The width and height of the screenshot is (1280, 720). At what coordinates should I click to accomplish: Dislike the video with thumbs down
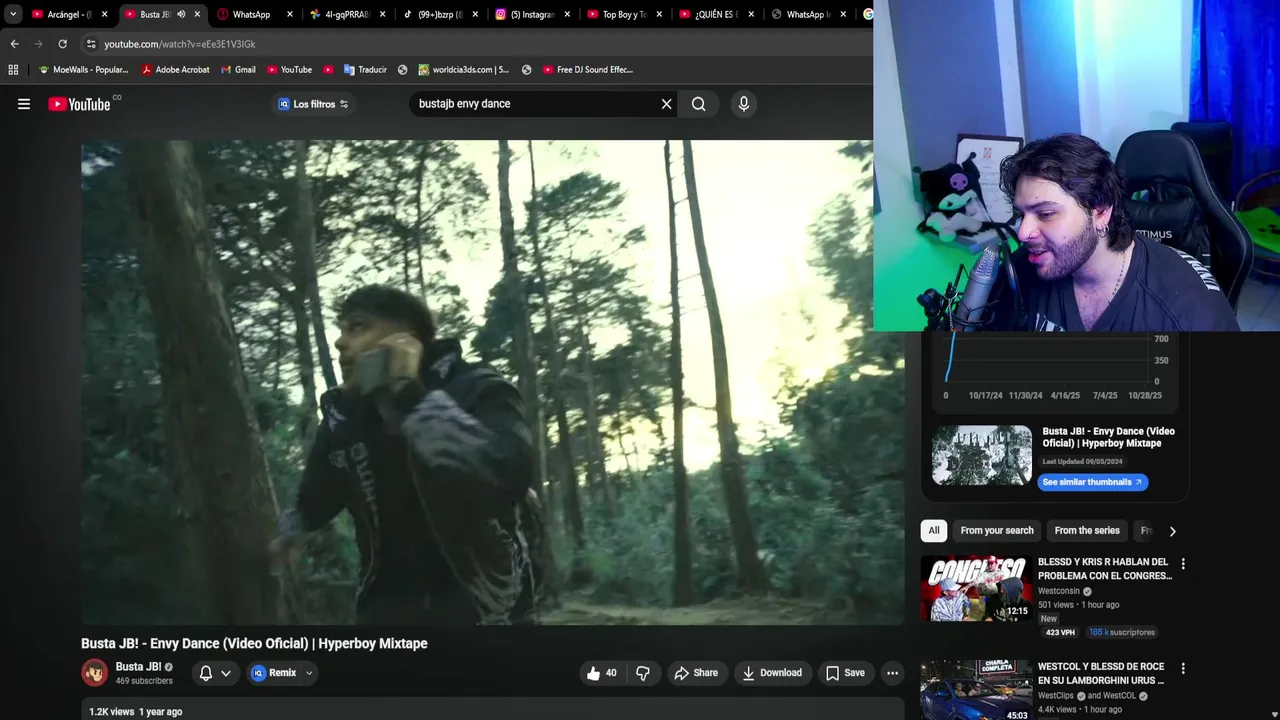[x=643, y=673]
